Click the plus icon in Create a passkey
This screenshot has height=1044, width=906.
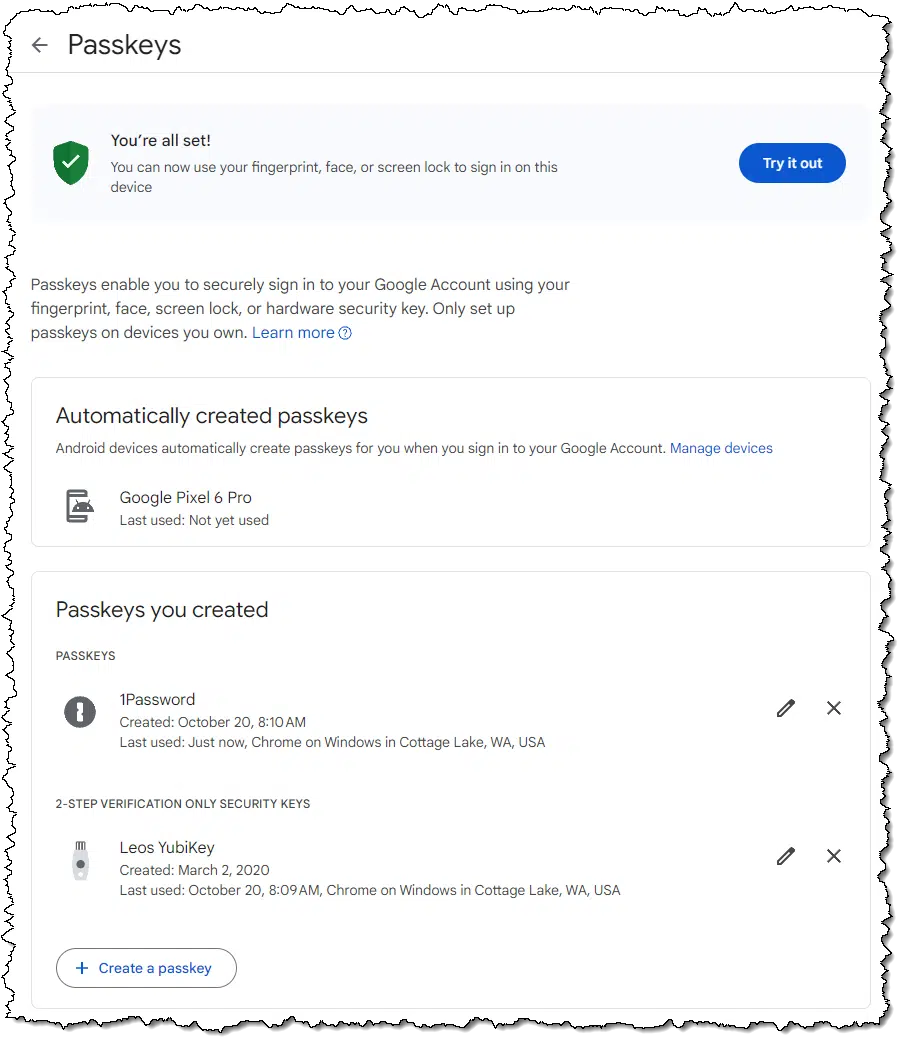(82, 968)
